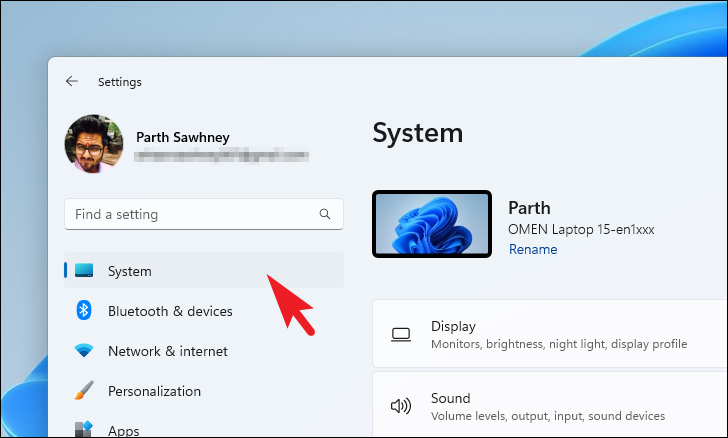
Task: Open Sound settings
Action: coord(550,405)
